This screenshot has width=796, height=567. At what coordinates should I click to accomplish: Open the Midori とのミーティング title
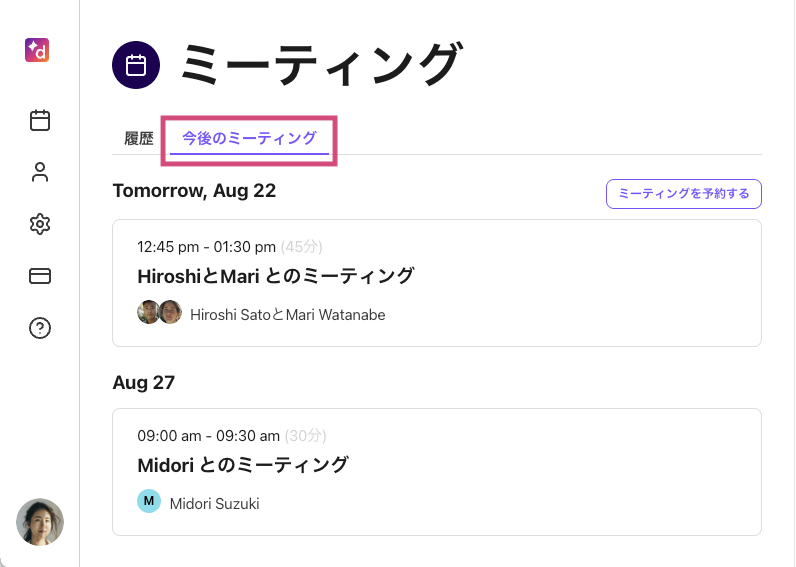(242, 465)
